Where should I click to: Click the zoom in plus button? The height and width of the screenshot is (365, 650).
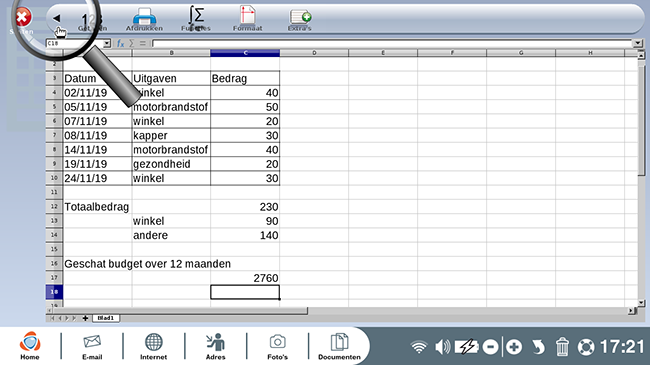pos(514,347)
